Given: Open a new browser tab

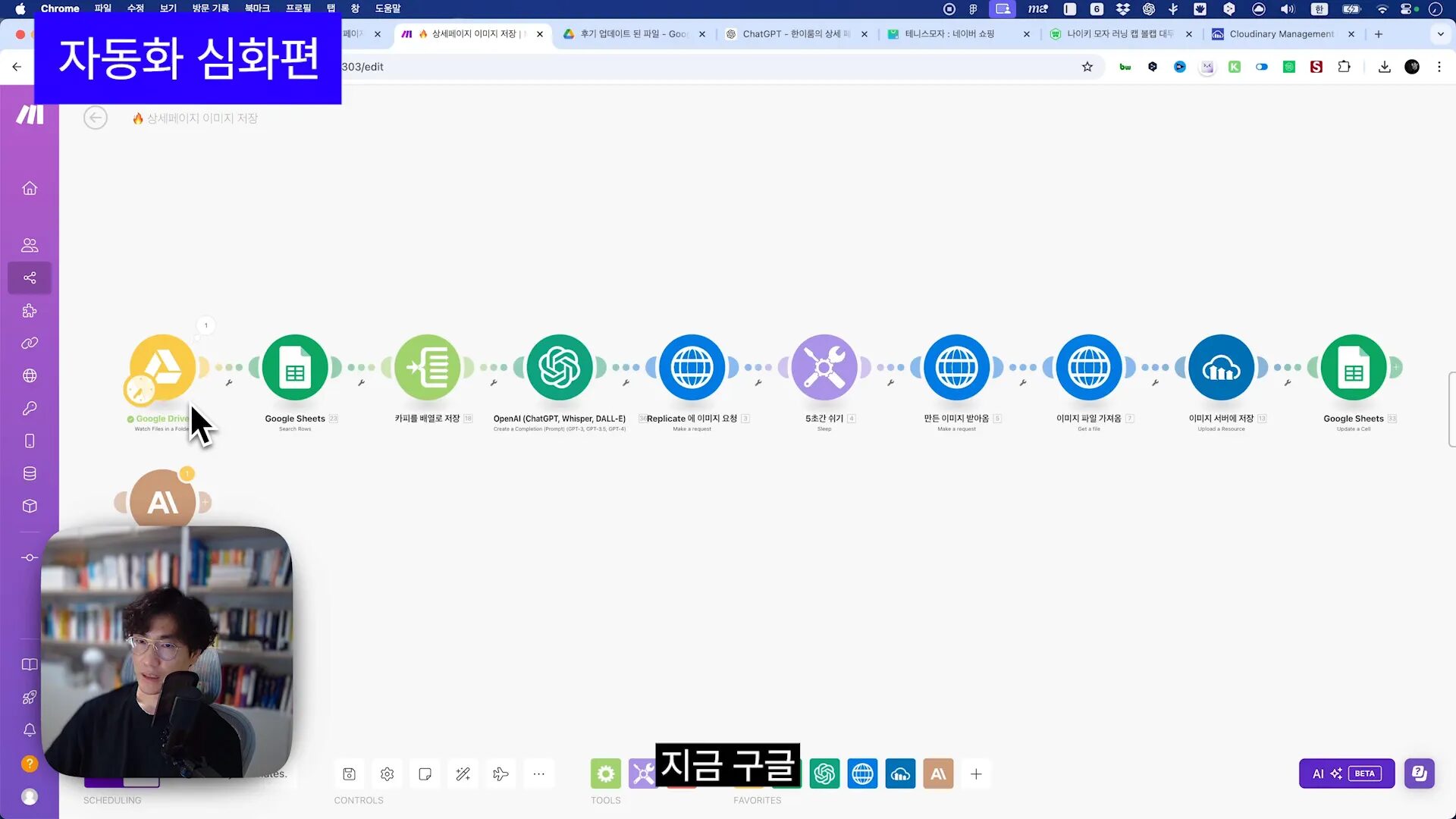Looking at the screenshot, I should [1379, 34].
